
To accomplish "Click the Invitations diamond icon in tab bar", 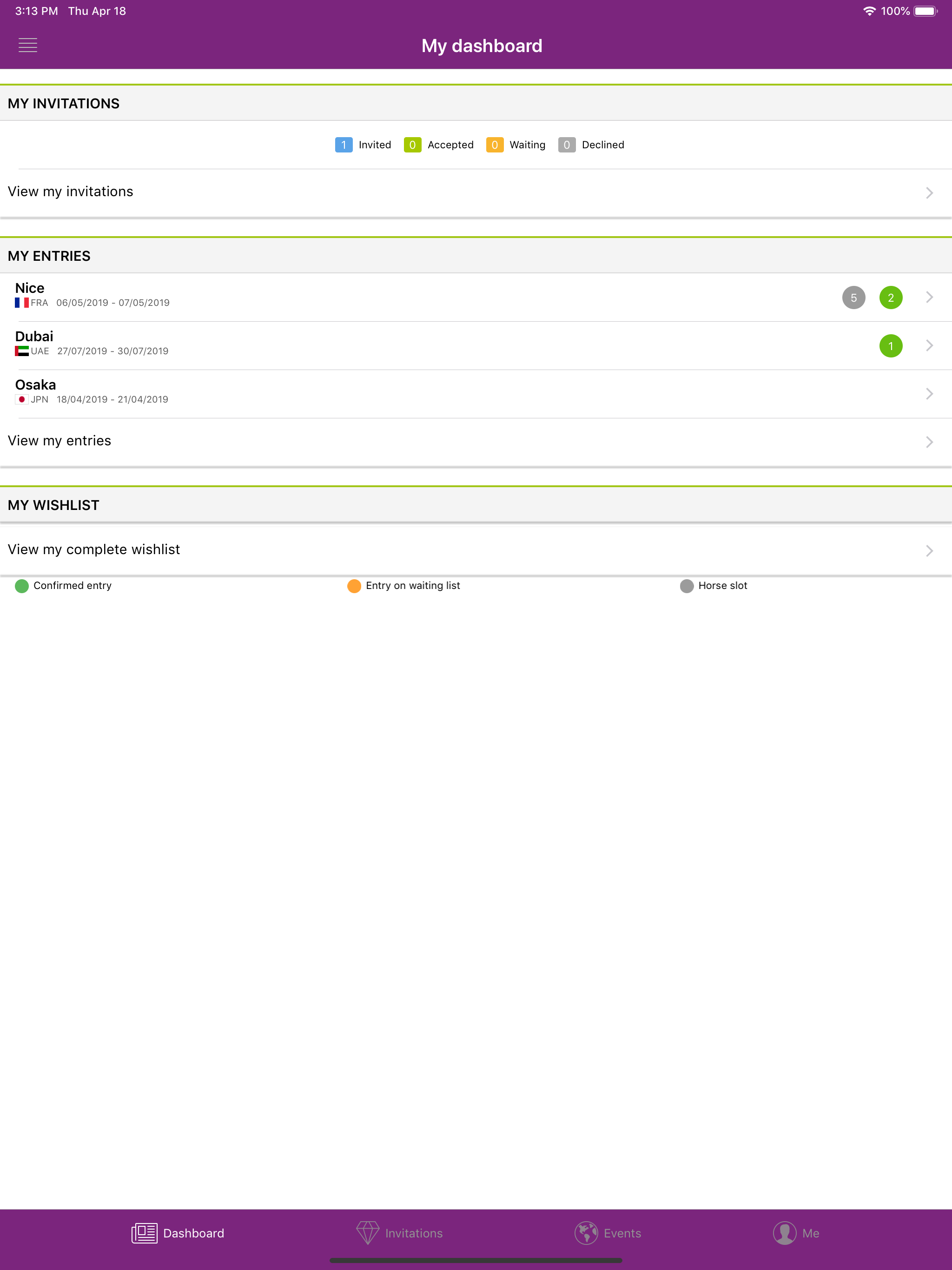I will tap(368, 1233).
